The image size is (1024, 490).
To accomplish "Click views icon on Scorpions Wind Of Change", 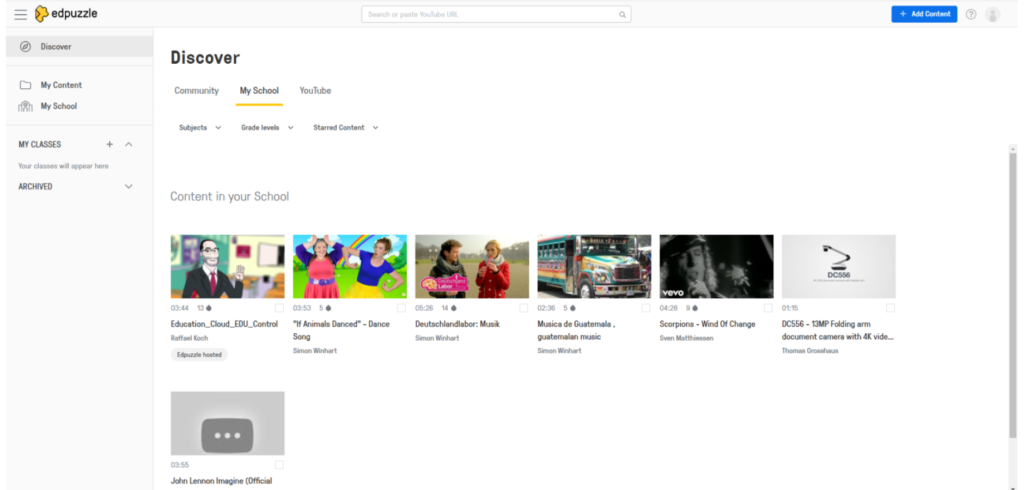I will pyautogui.click(x=696, y=308).
